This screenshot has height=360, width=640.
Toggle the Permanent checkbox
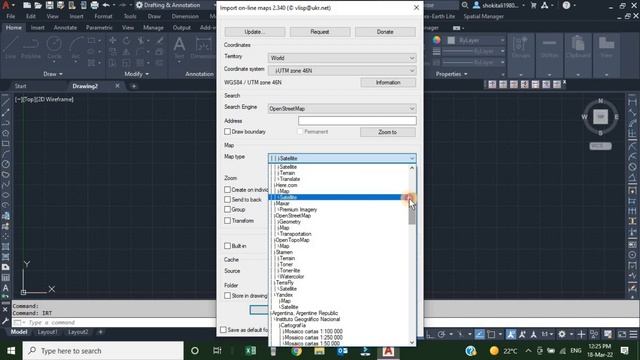click(300, 132)
